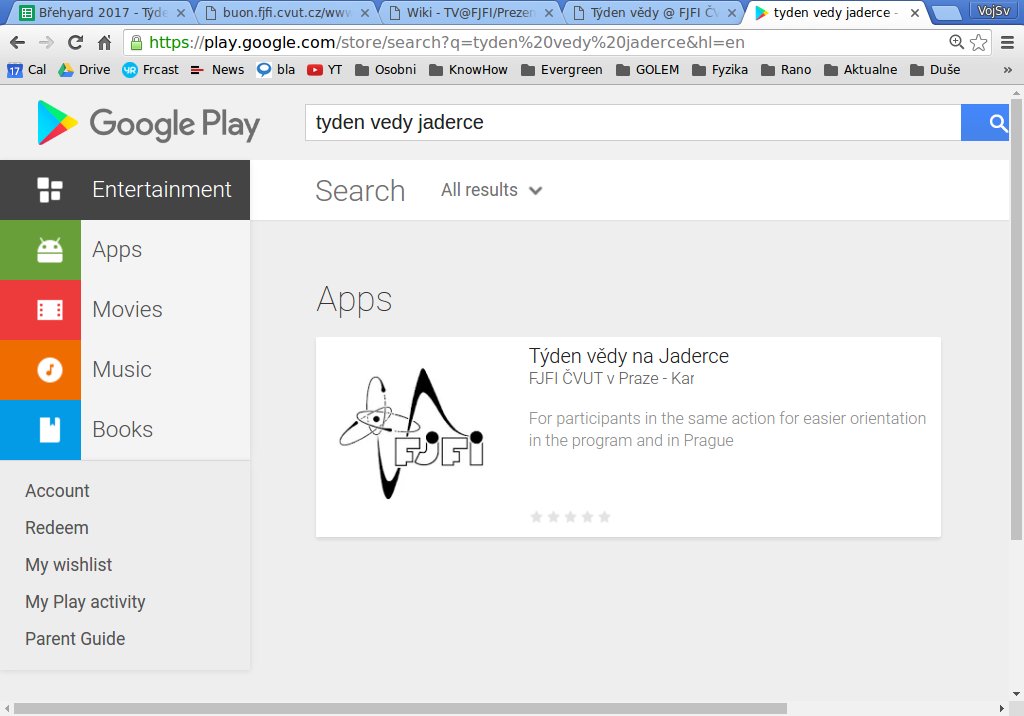Click the zoom magnifier icon in address bar
The image size is (1024, 716).
point(956,42)
